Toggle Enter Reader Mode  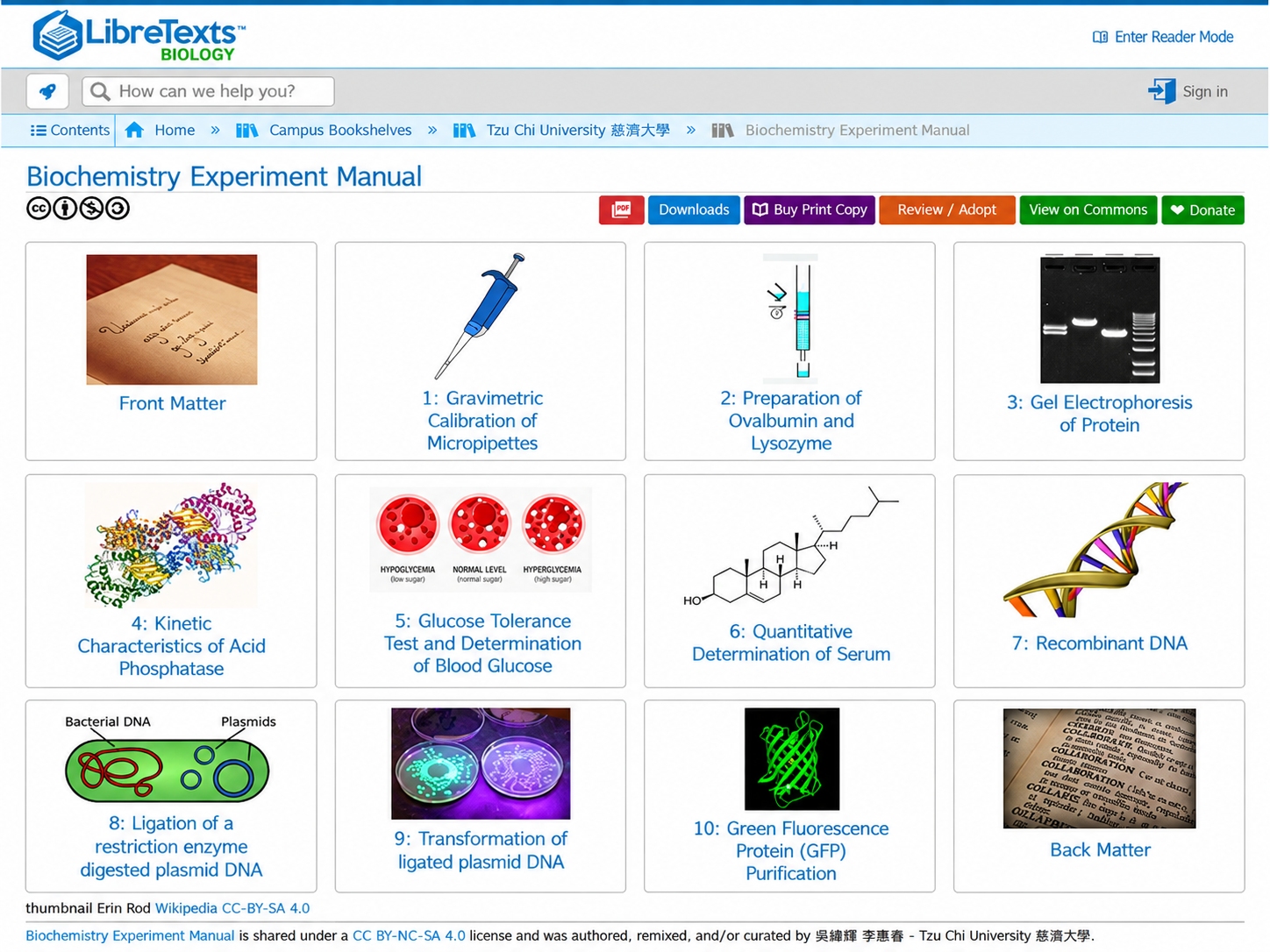point(1163,37)
